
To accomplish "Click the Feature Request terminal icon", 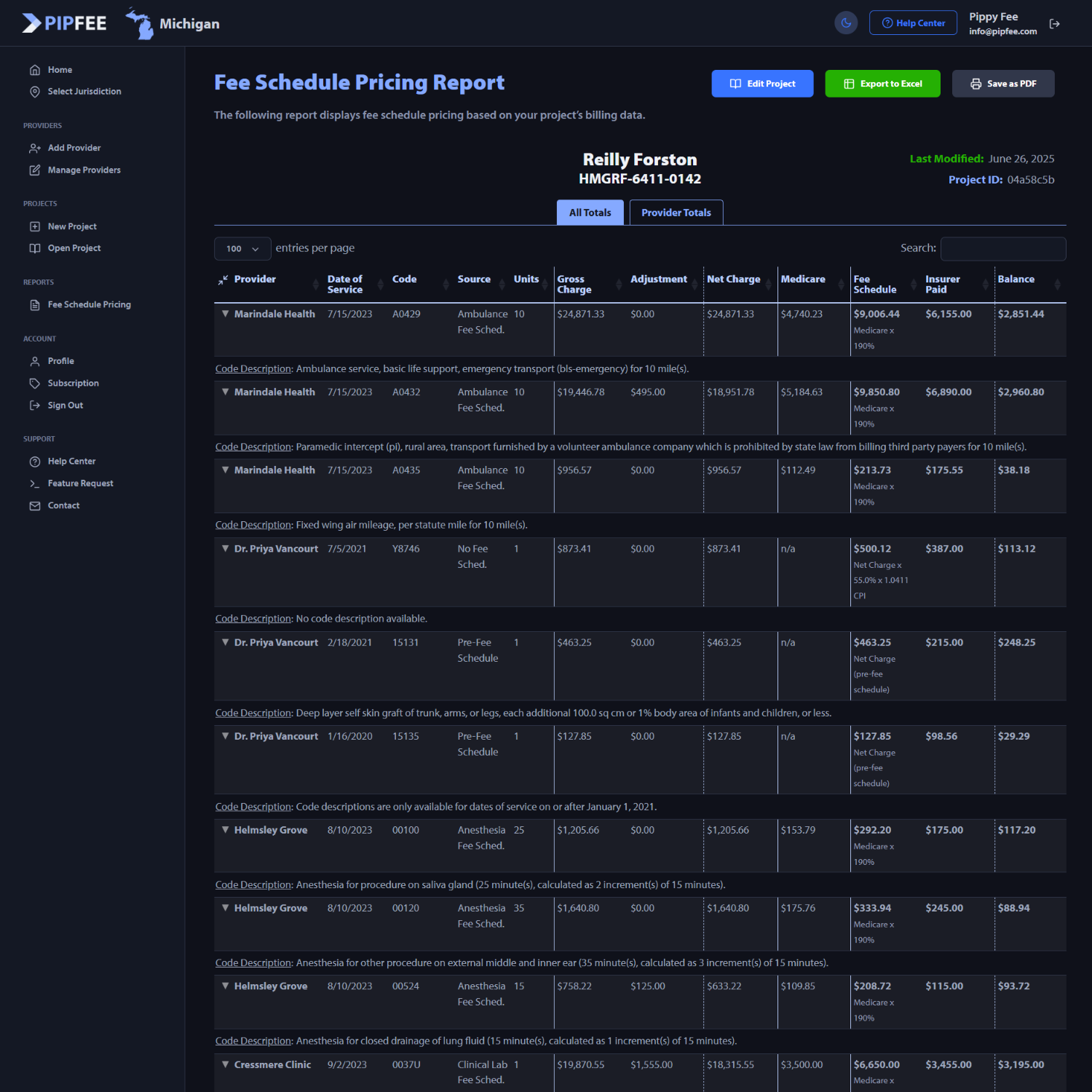I will pos(35,483).
